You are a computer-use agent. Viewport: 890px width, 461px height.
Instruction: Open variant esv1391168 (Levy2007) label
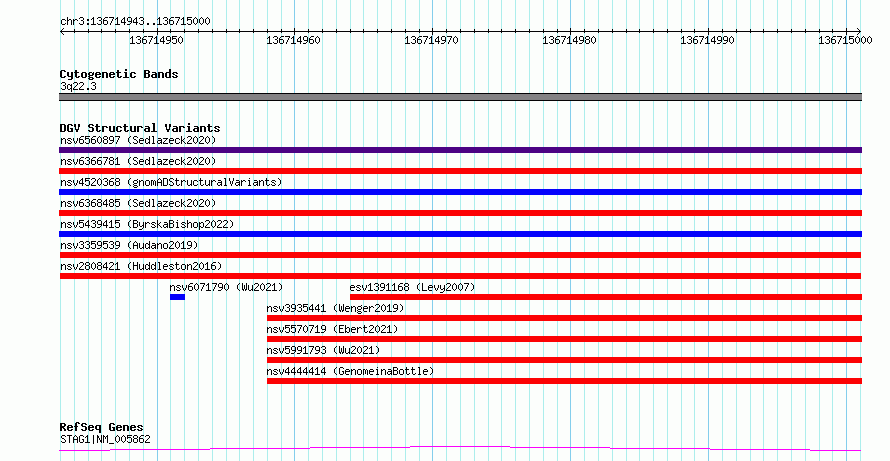pyautogui.click(x=413, y=287)
